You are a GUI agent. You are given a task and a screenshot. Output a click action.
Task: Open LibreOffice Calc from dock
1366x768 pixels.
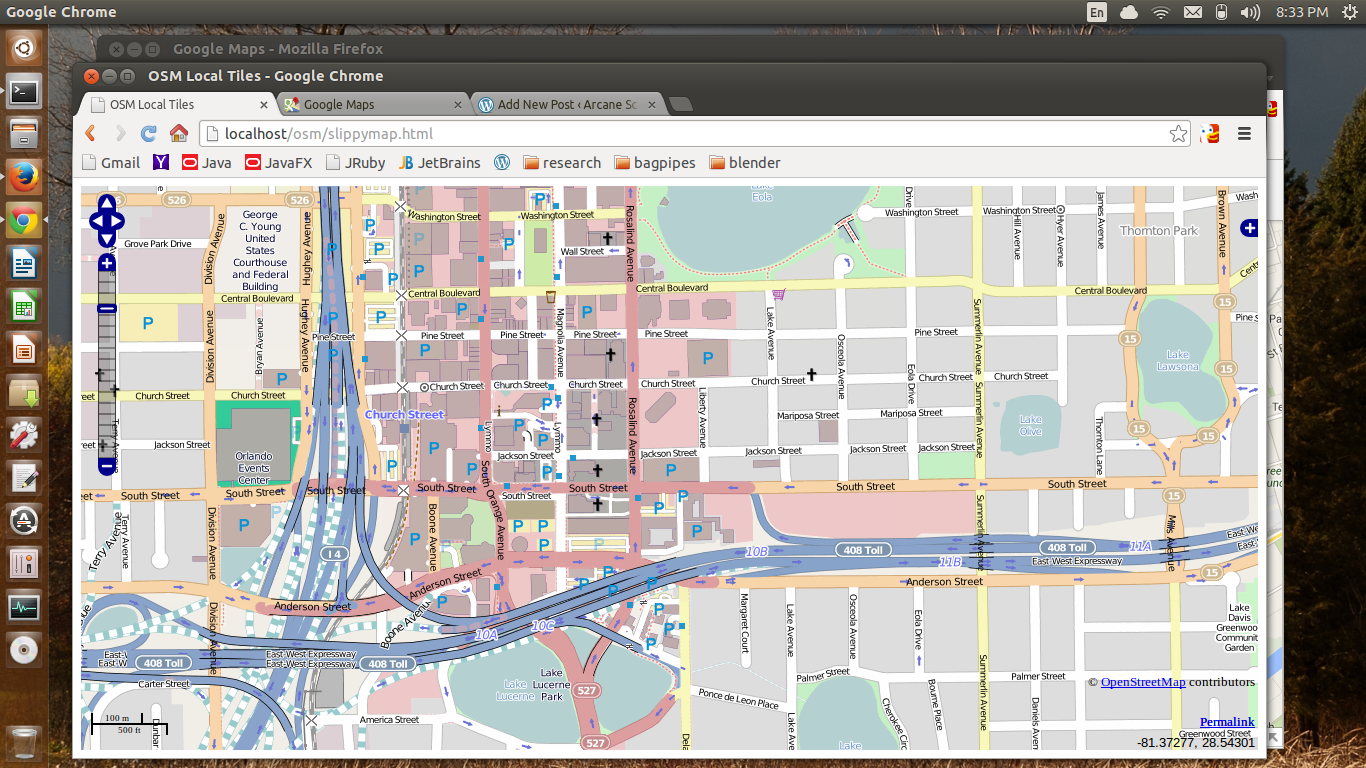click(x=24, y=307)
